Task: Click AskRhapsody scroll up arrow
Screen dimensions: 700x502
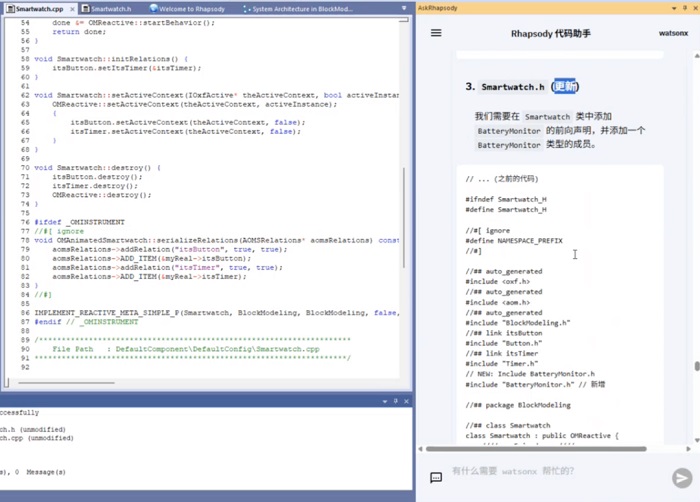Action: tap(697, 56)
